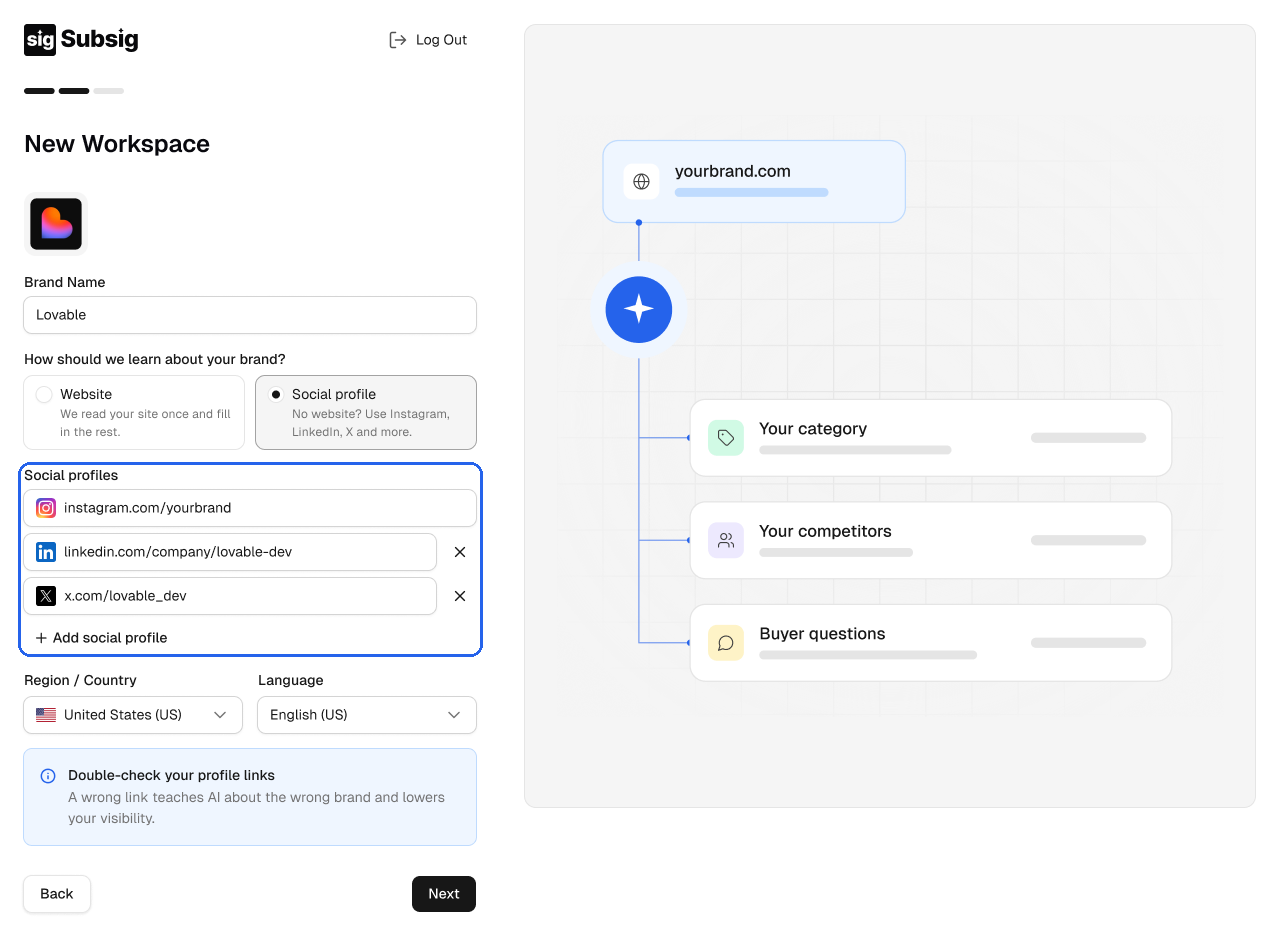
Task: Click the instagram.com/yourbrand input field
Action: [x=250, y=508]
